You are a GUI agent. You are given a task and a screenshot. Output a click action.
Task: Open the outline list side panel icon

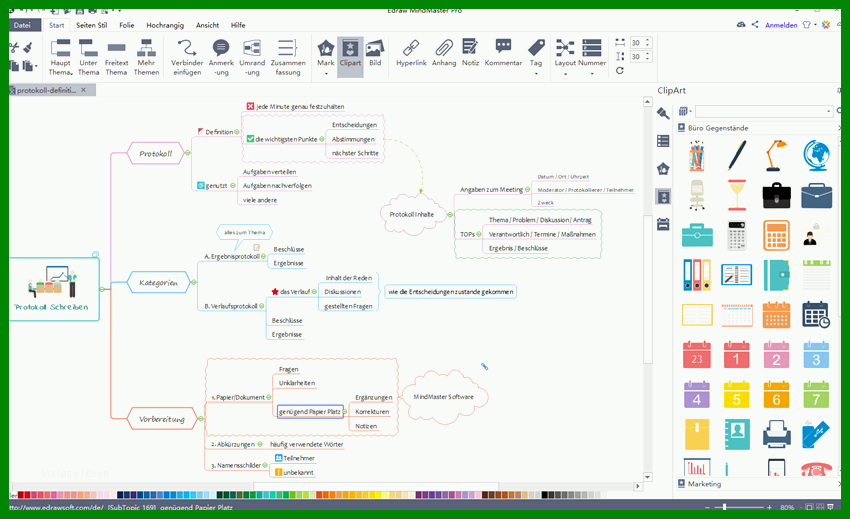tap(663, 142)
